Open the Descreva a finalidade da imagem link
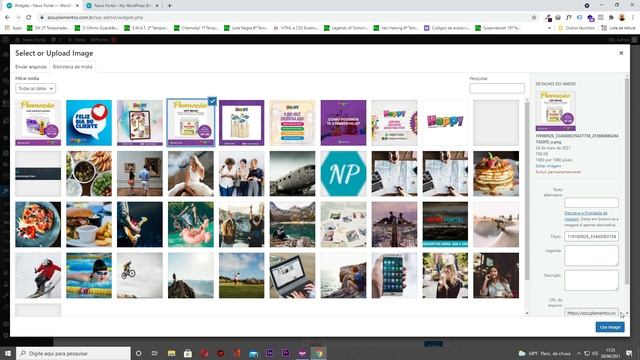640x360 pixels. [x=586, y=216]
